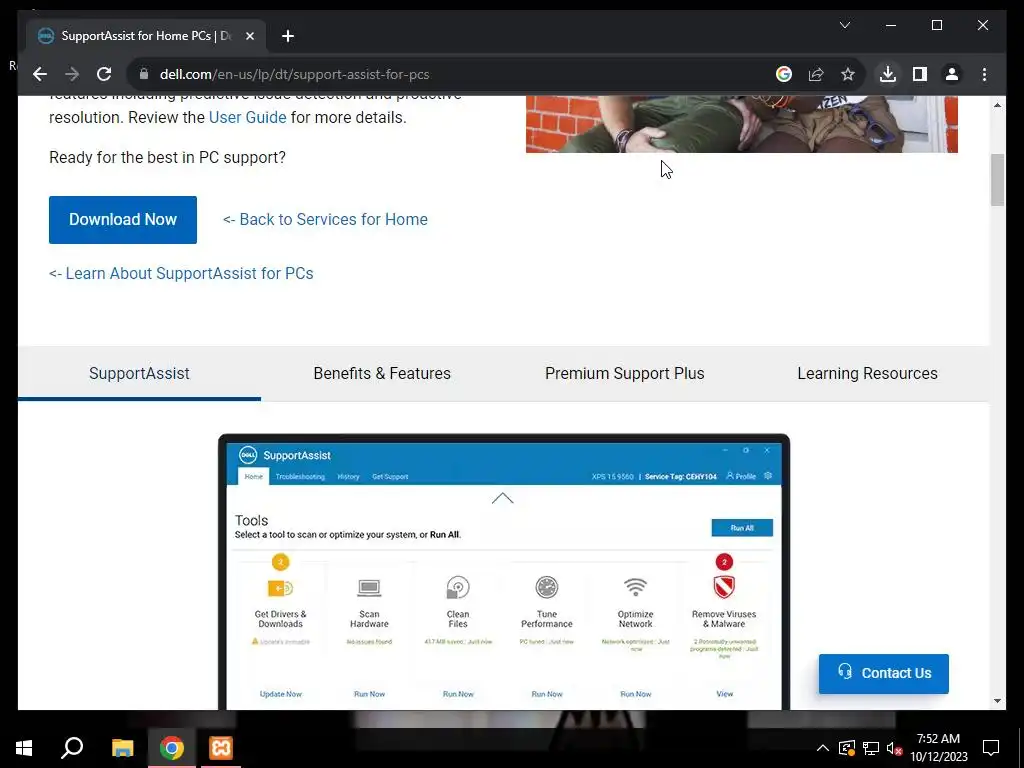
Task: Open the User Guide link
Action: point(248,118)
